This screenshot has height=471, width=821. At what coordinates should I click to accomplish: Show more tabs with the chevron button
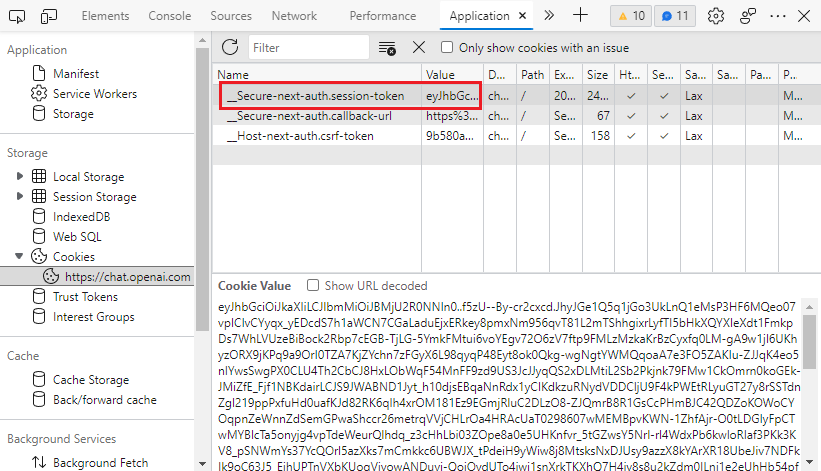point(548,16)
